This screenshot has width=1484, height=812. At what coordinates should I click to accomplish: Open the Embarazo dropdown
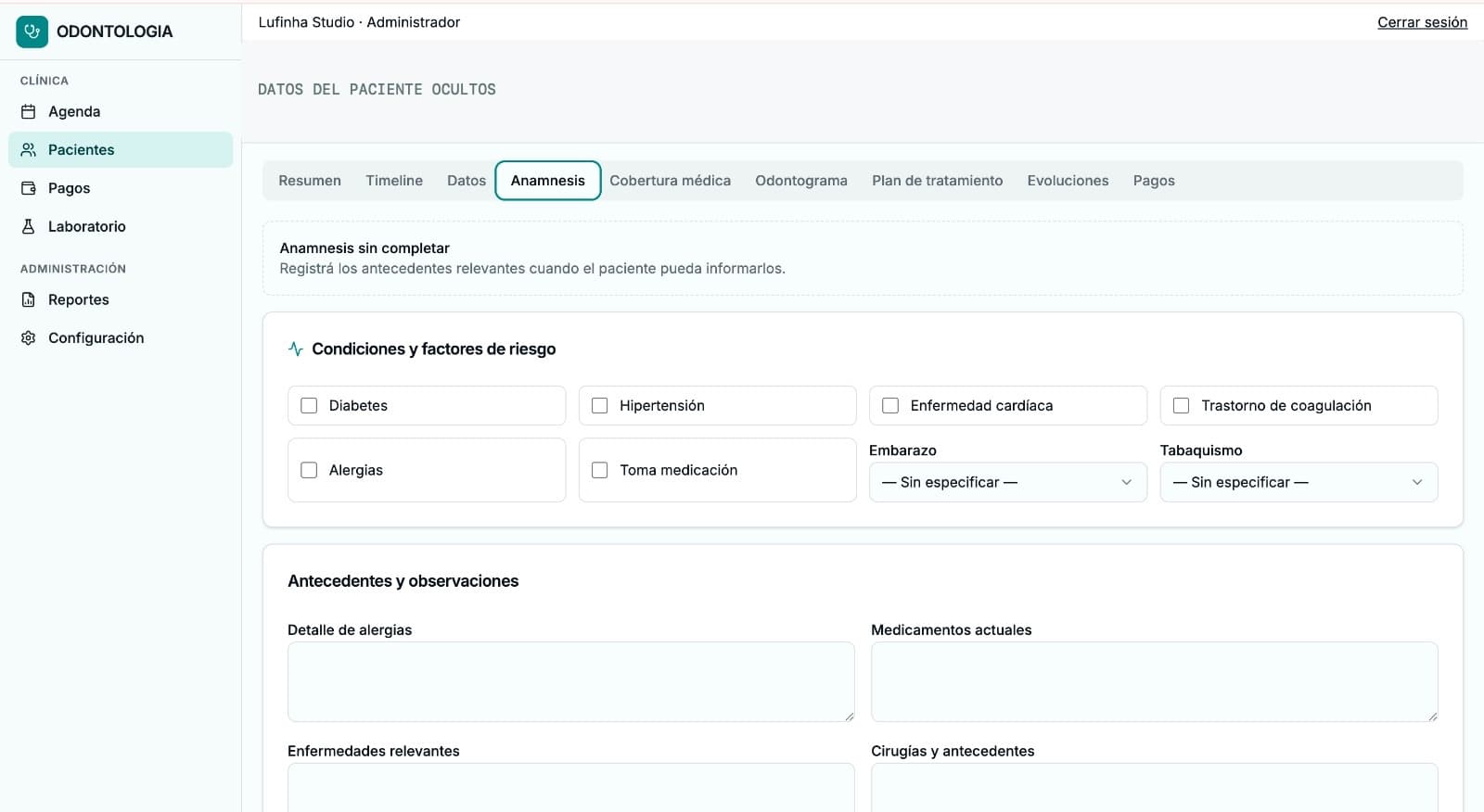coord(1008,482)
